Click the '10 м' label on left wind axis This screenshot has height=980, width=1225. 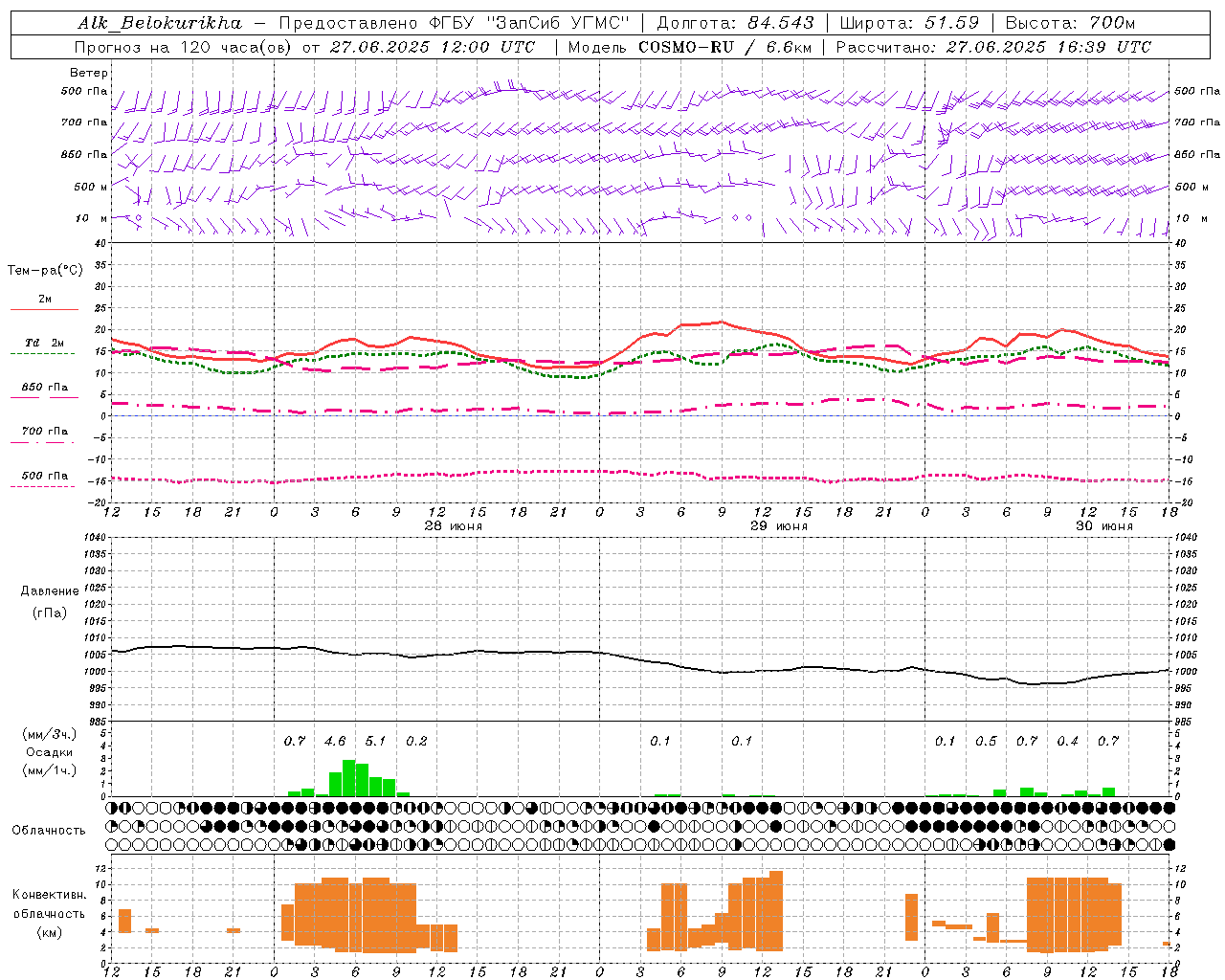[91, 218]
